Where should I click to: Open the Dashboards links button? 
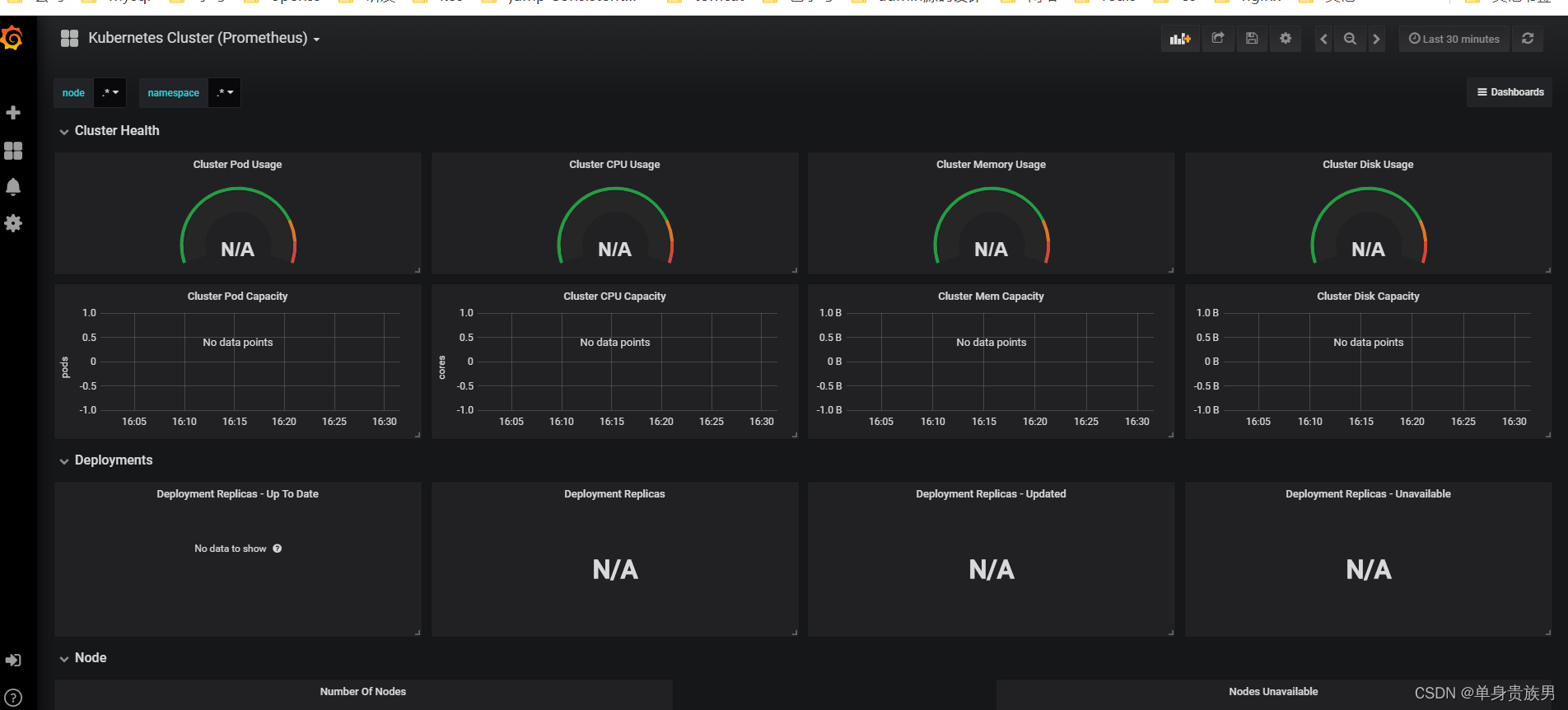click(1510, 92)
